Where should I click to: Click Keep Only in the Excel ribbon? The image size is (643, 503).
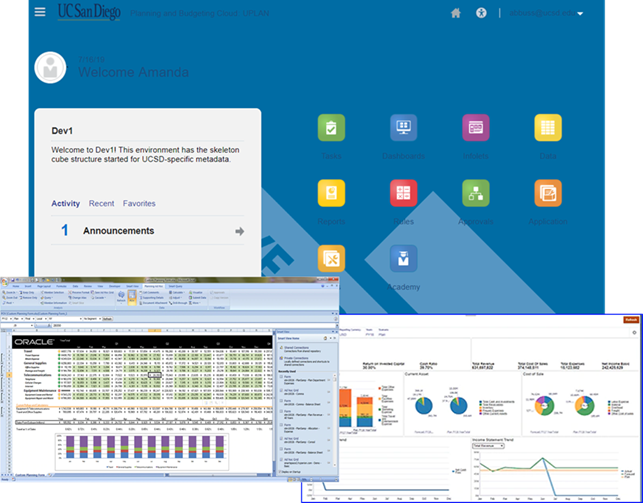point(27,292)
